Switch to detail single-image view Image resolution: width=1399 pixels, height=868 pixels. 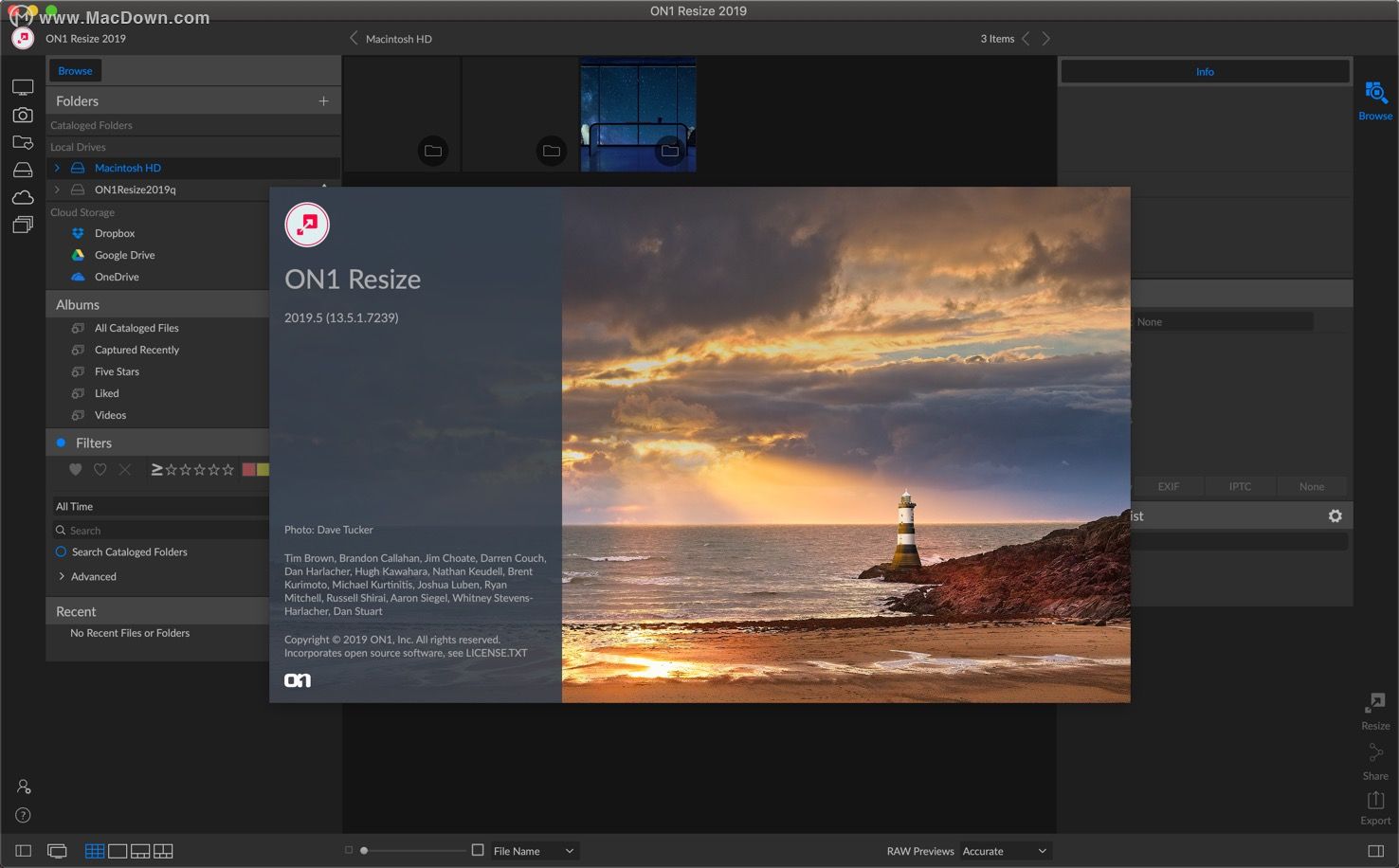(x=118, y=851)
